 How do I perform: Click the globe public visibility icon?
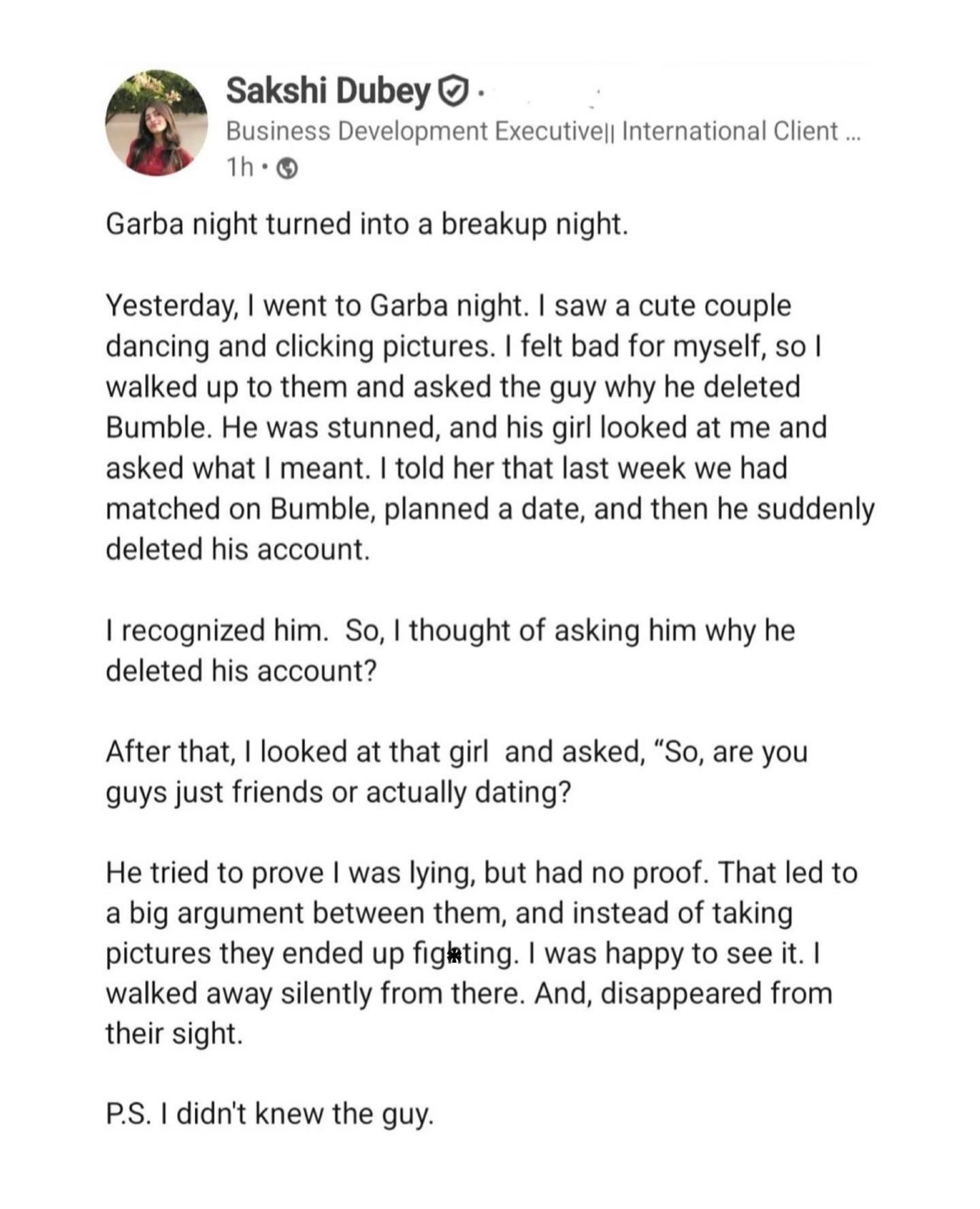click(288, 168)
